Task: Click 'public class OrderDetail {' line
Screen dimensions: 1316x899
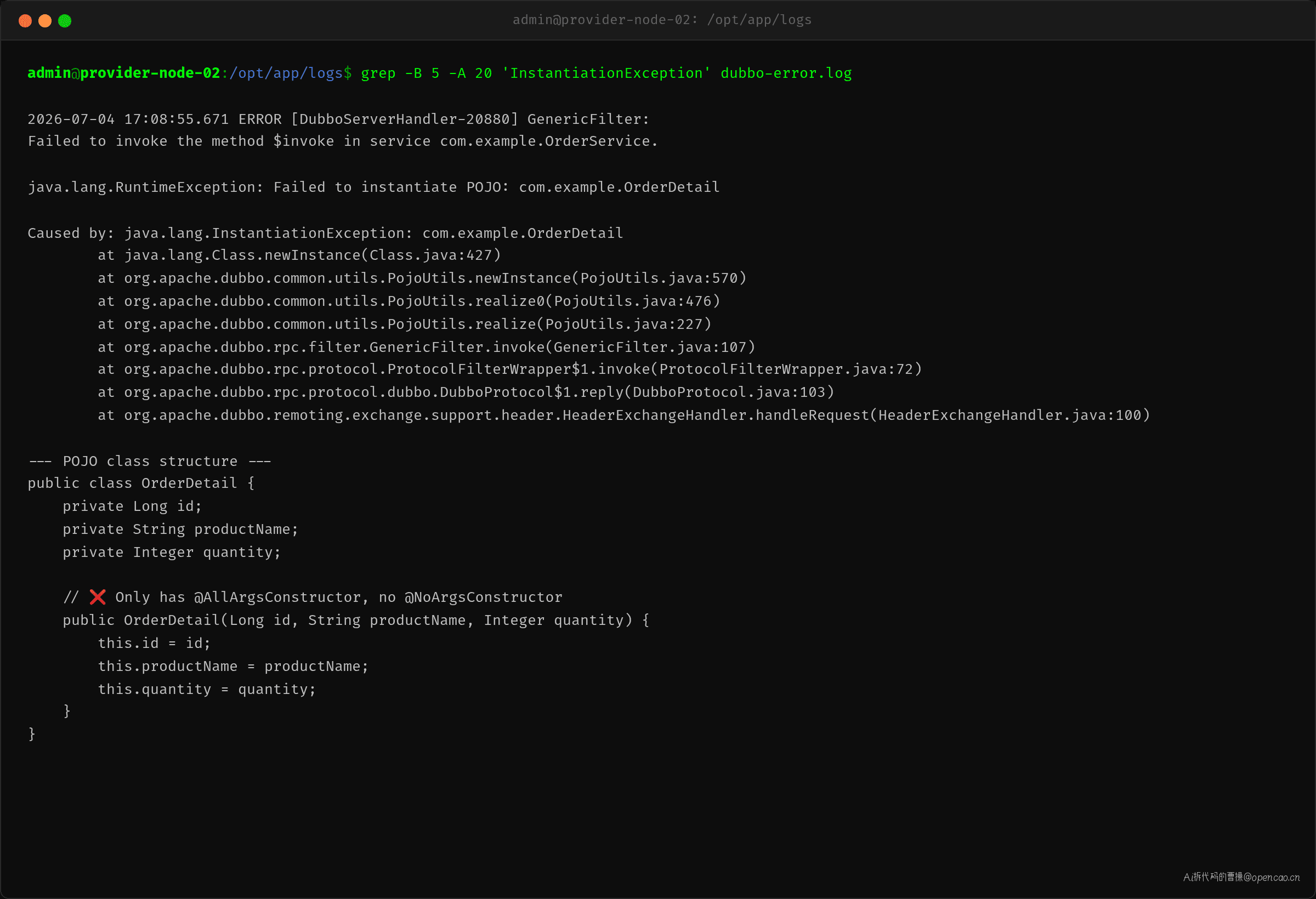Action: pyautogui.click(x=141, y=483)
